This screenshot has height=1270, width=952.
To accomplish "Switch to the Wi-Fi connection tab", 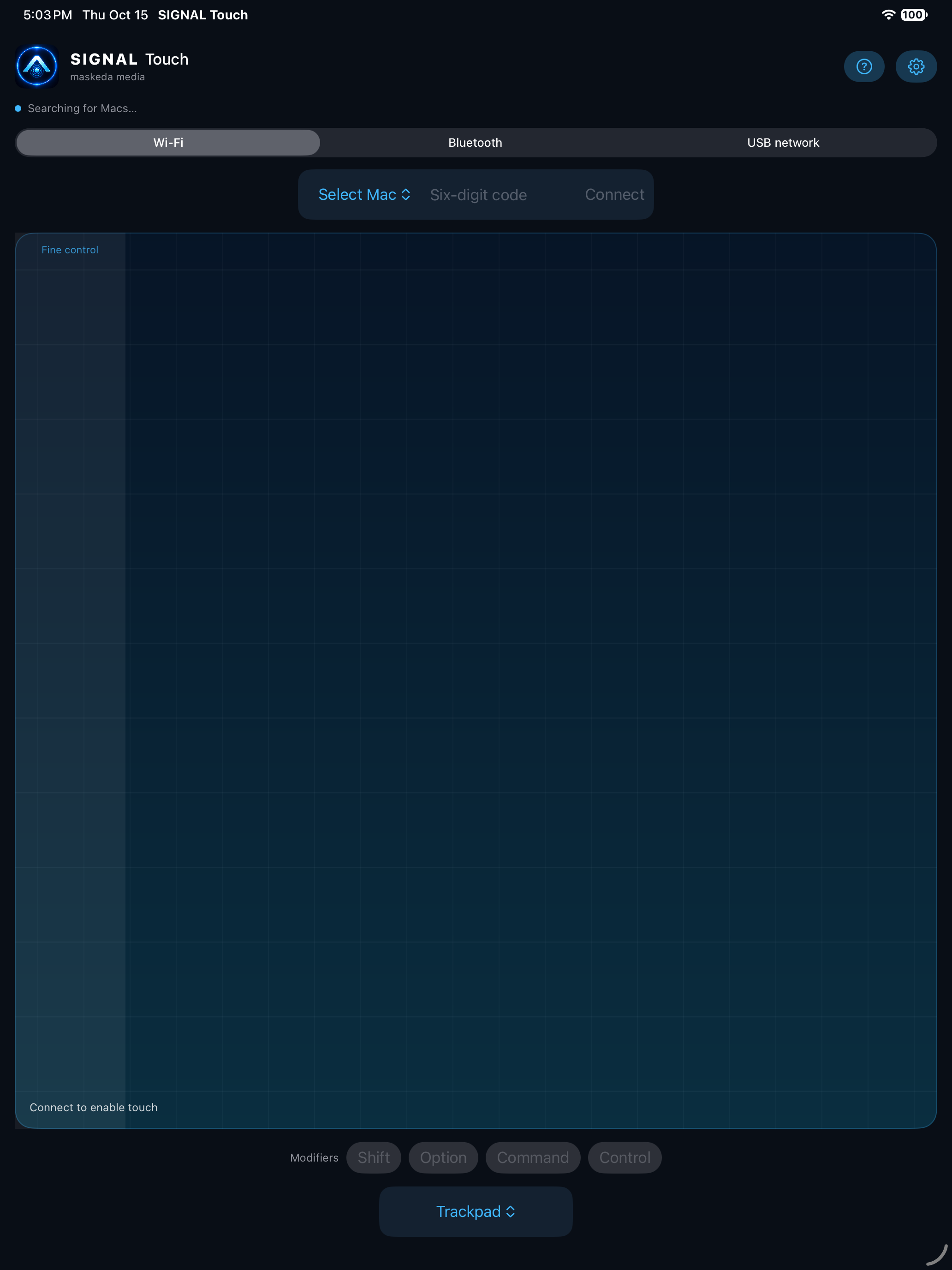I will (x=168, y=143).
